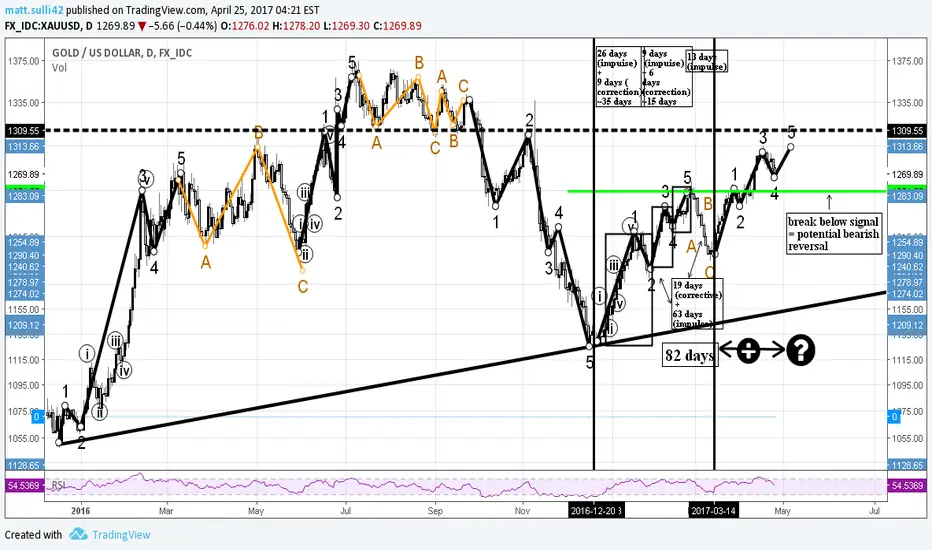Click the blue 1313.66 price label on left axis
The image size is (932, 550).
pyautogui.click(x=24, y=146)
